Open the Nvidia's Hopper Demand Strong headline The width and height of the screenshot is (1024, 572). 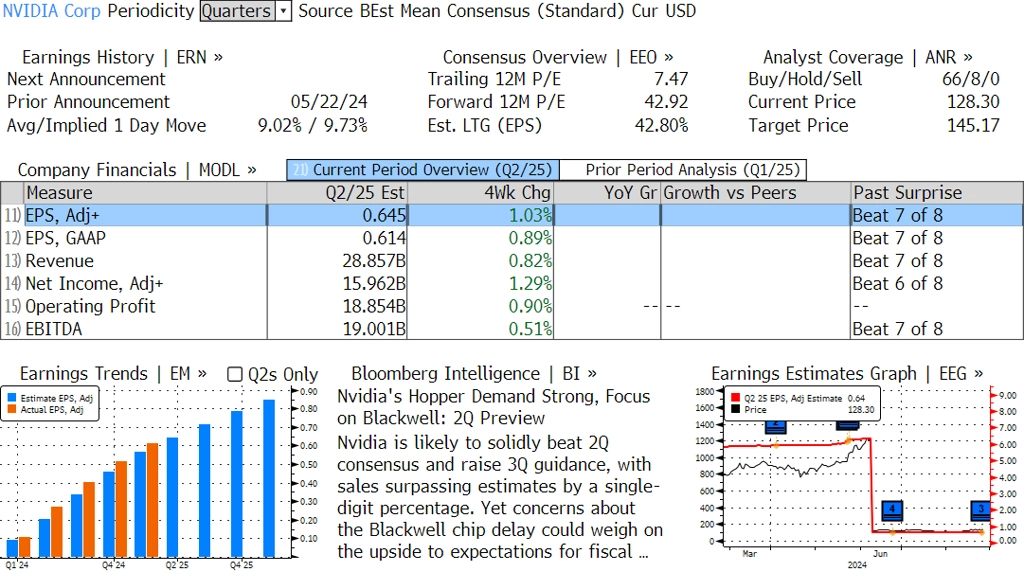[494, 407]
